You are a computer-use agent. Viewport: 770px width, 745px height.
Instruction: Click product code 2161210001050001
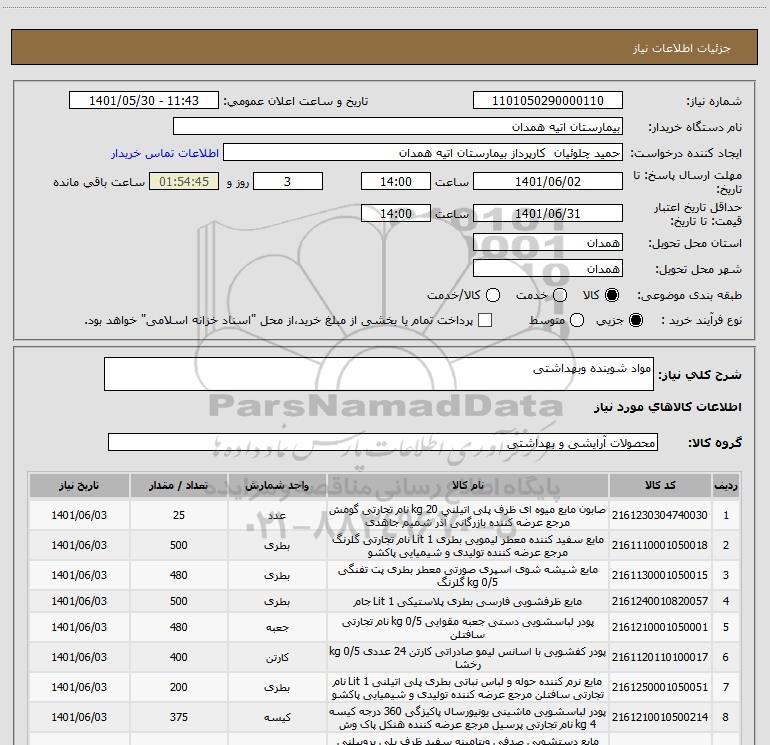pyautogui.click(x=660, y=627)
